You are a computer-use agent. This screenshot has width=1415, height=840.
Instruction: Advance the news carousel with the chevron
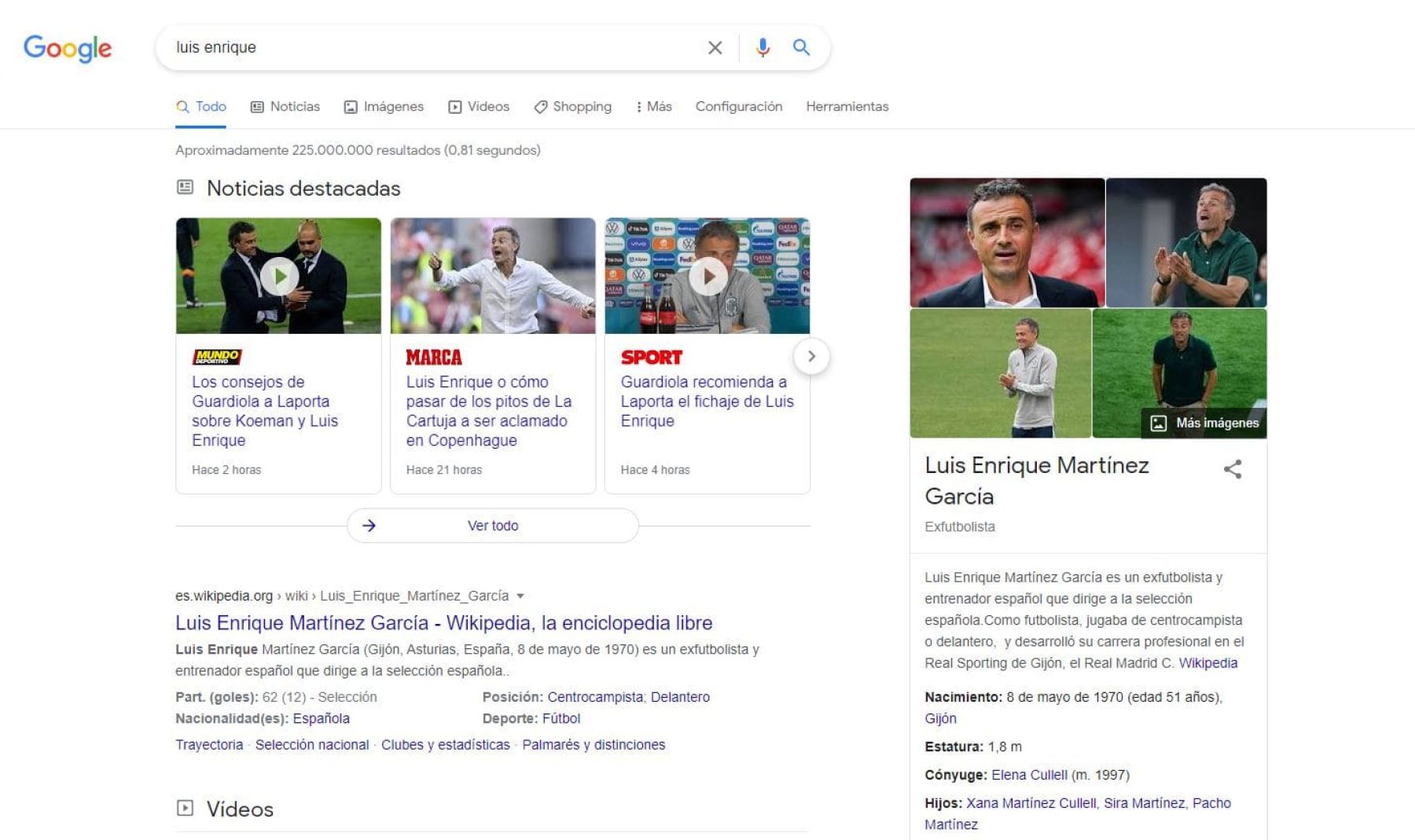(810, 356)
